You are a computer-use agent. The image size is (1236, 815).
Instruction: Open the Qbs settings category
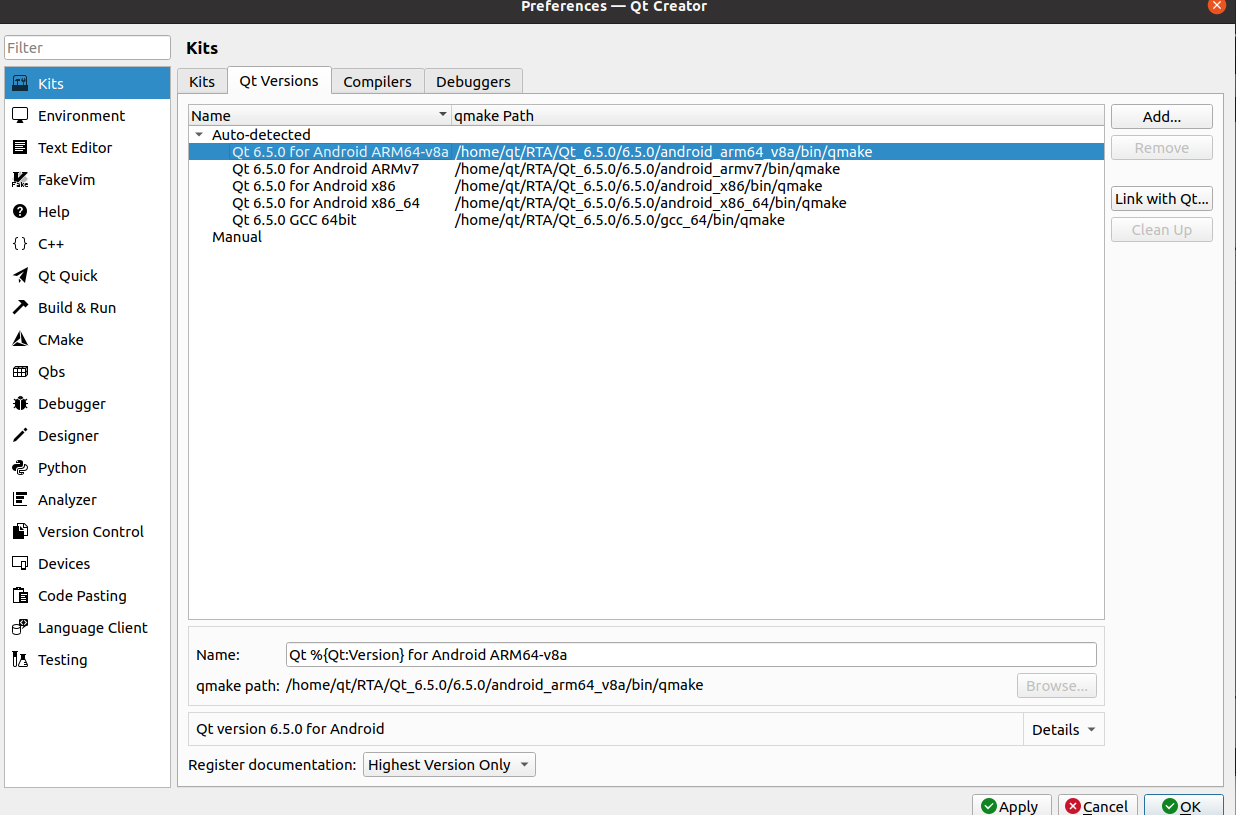pos(87,372)
